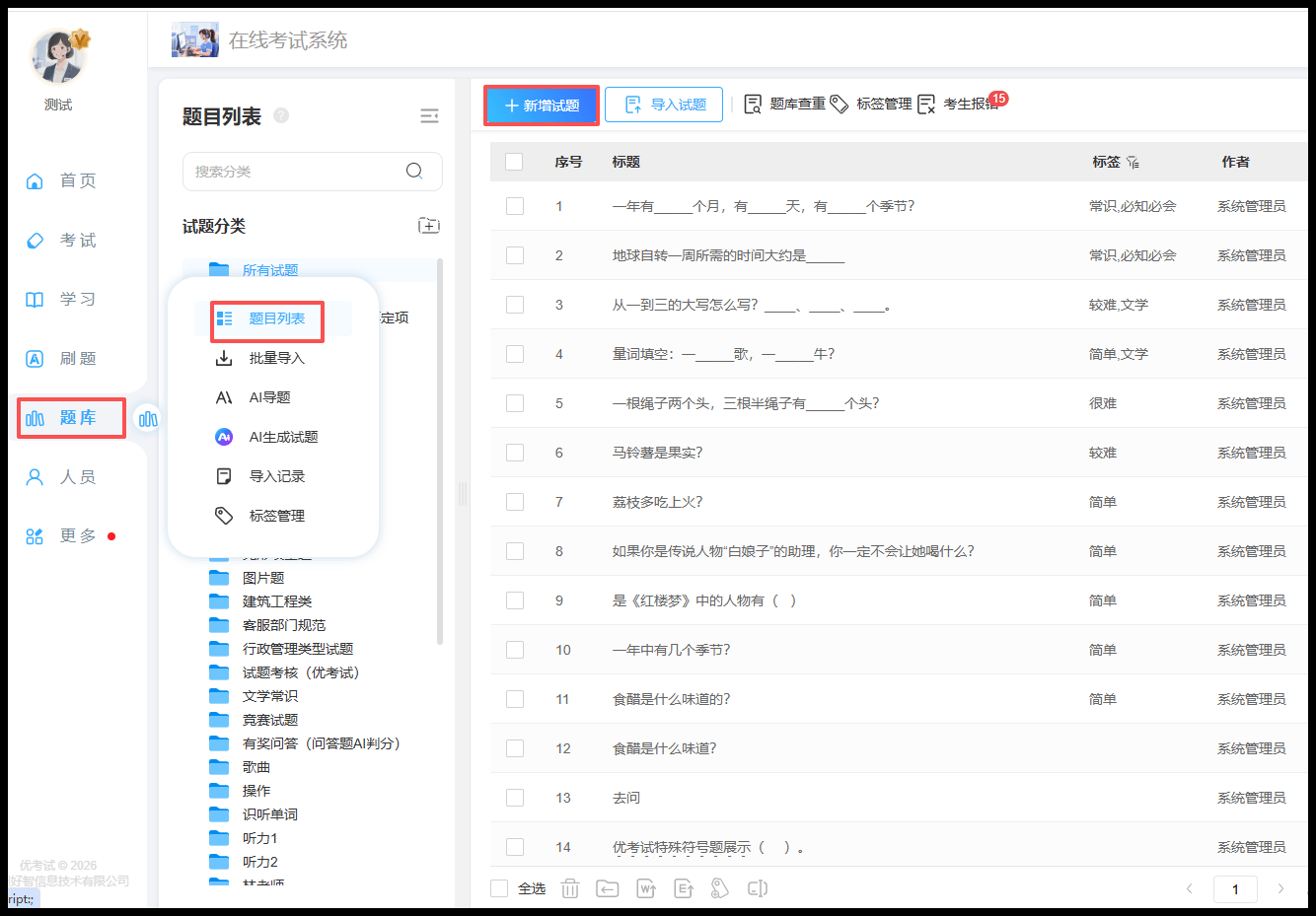This screenshot has height=916, width=1316.
Task: Go to the next page arrow
Action: pos(1280,889)
